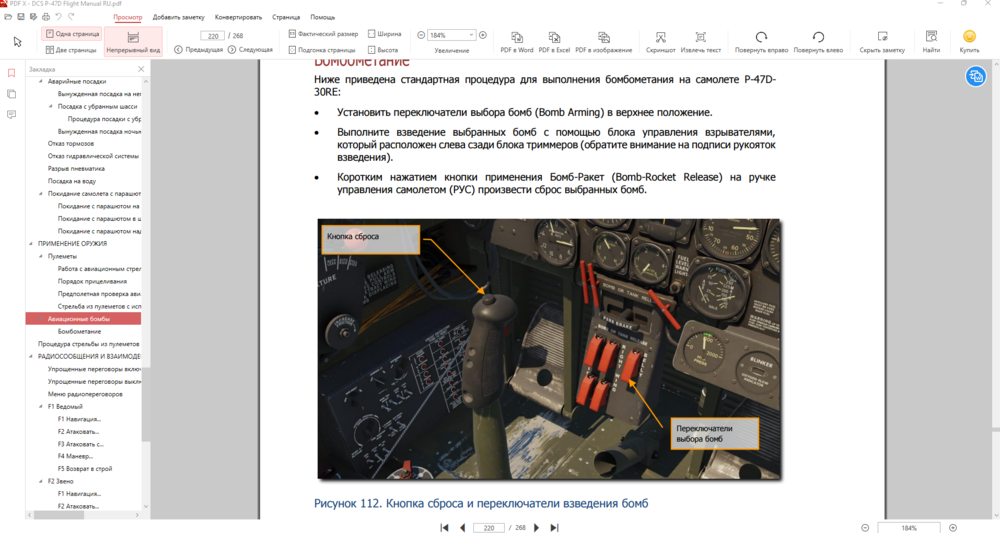Screen dimensions: 1000x533
Task: Redo the last action
Action: pyautogui.click(x=71, y=17)
